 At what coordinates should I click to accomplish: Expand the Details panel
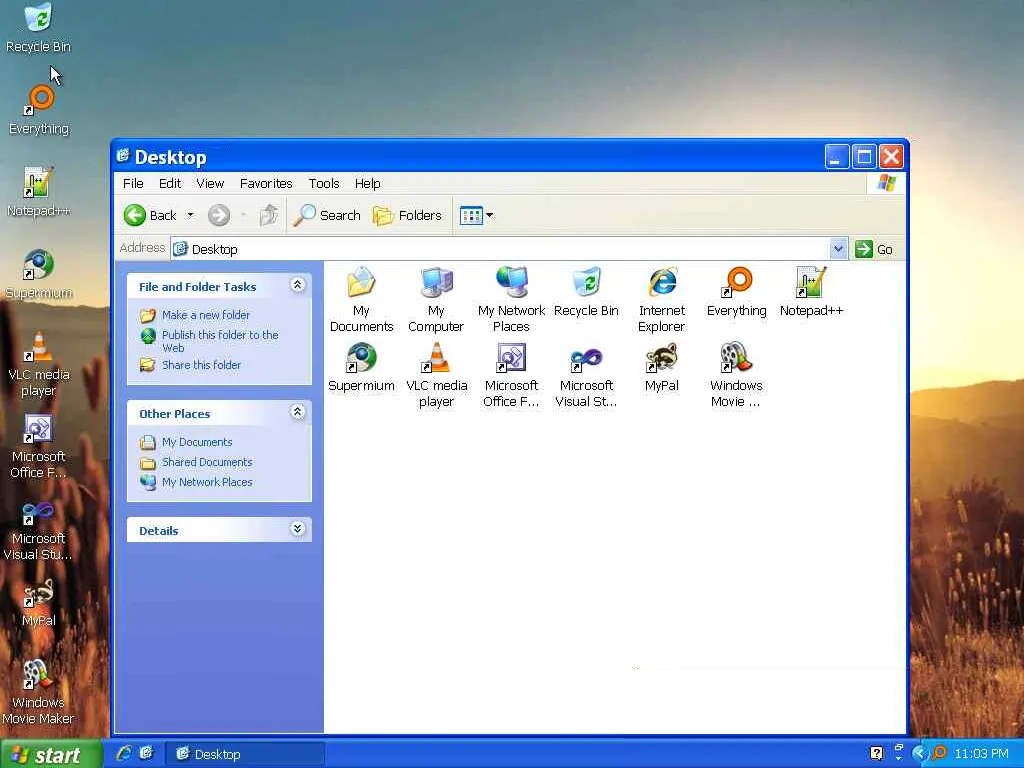(297, 529)
